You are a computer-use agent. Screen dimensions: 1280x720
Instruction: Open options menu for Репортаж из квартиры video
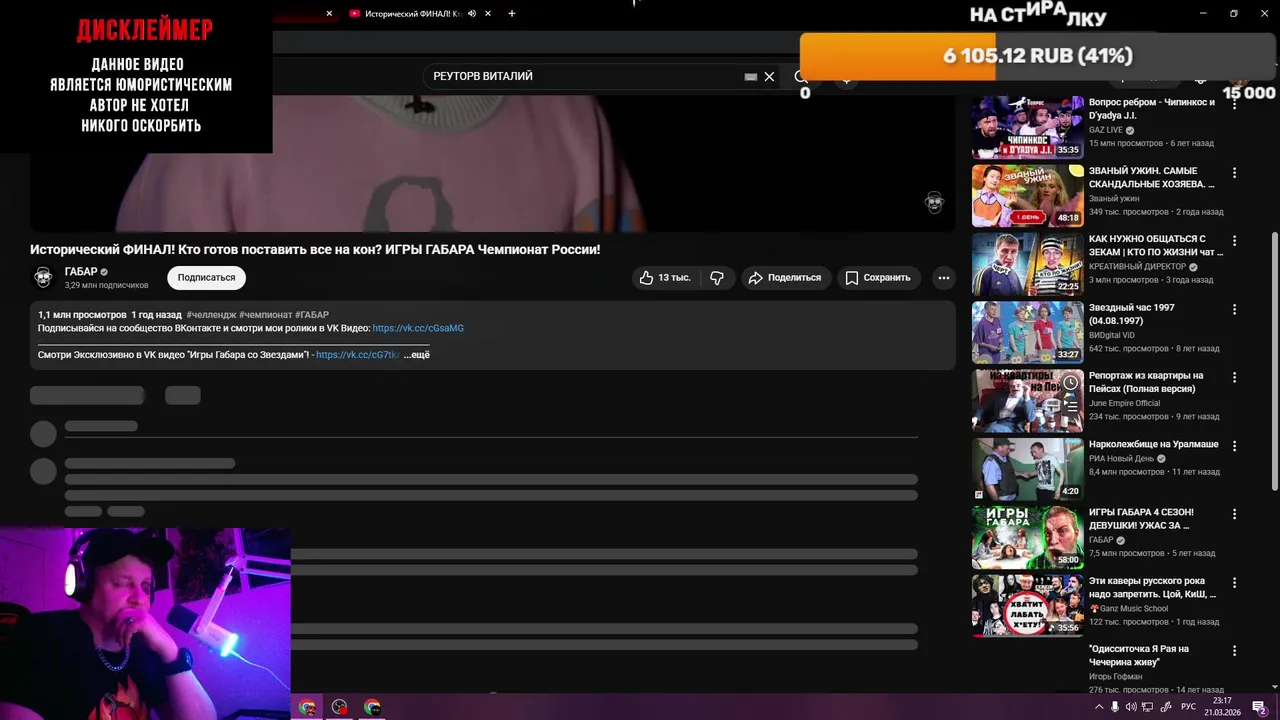pos(1234,377)
